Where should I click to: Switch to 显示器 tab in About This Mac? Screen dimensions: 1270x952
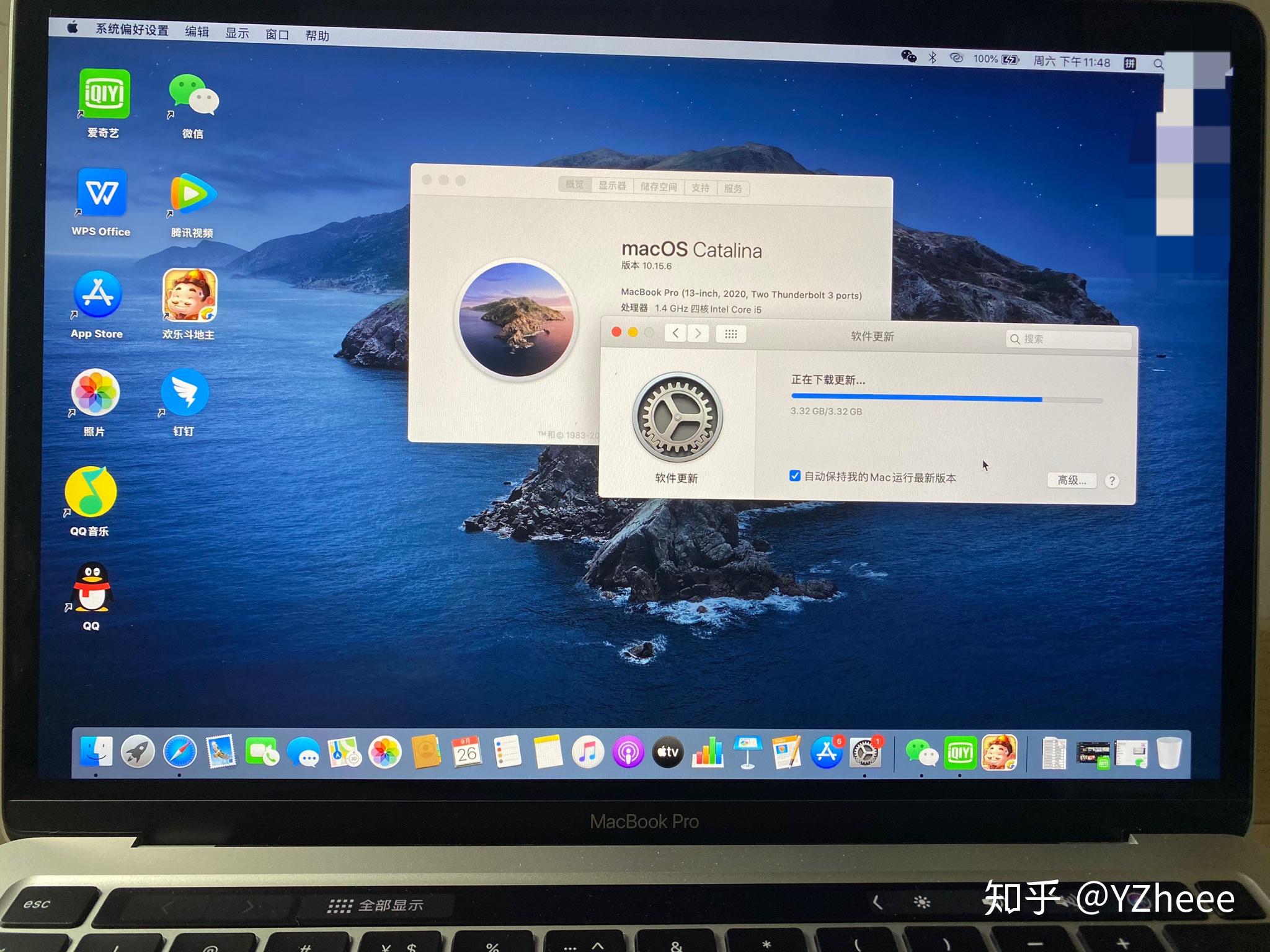pyautogui.click(x=613, y=185)
